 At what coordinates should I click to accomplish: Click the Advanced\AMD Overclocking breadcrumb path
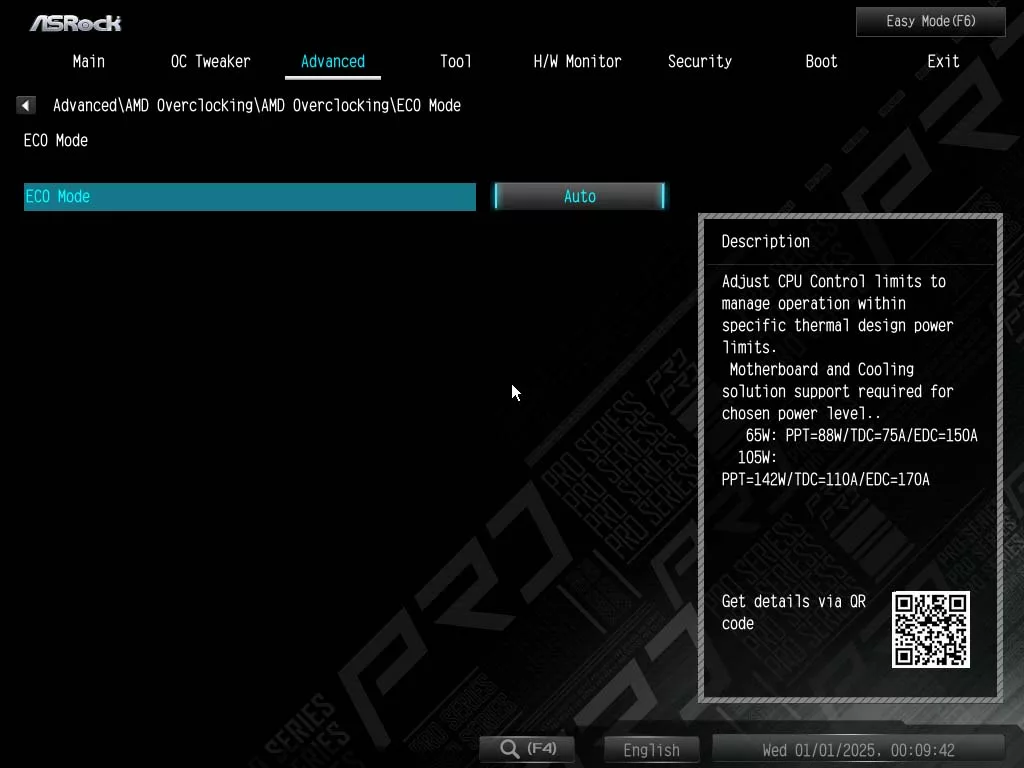click(256, 105)
